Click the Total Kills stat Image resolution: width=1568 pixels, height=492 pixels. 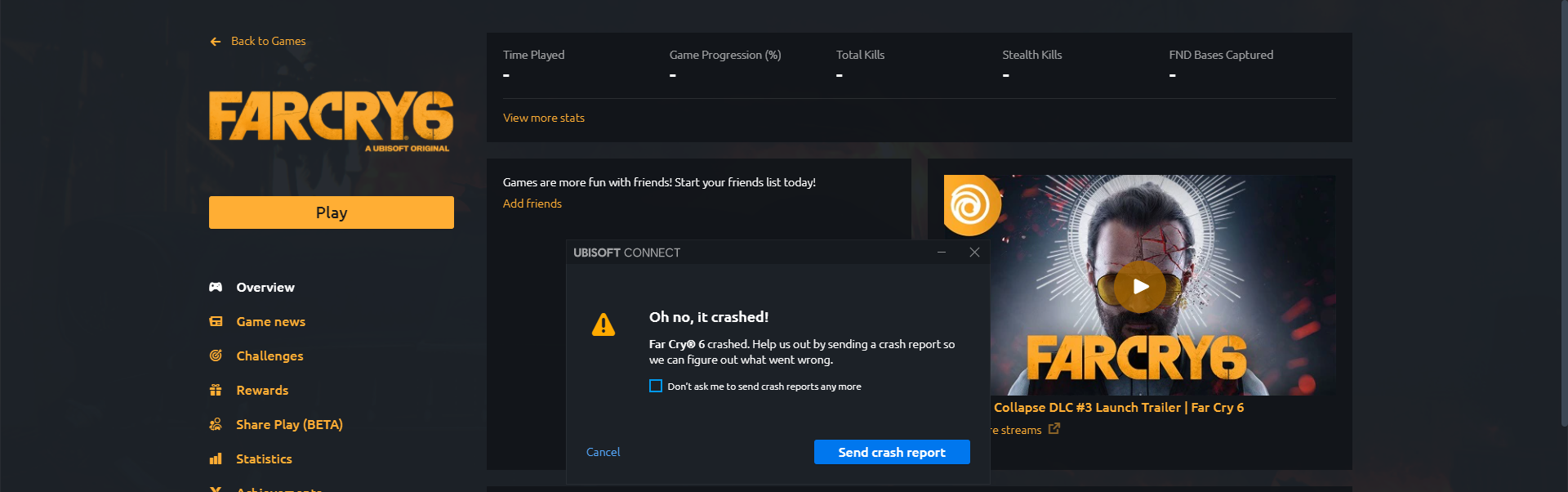tap(860, 65)
